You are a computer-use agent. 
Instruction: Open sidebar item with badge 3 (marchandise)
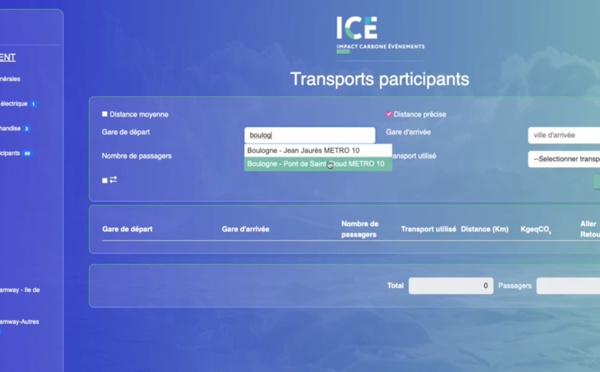click(x=15, y=129)
